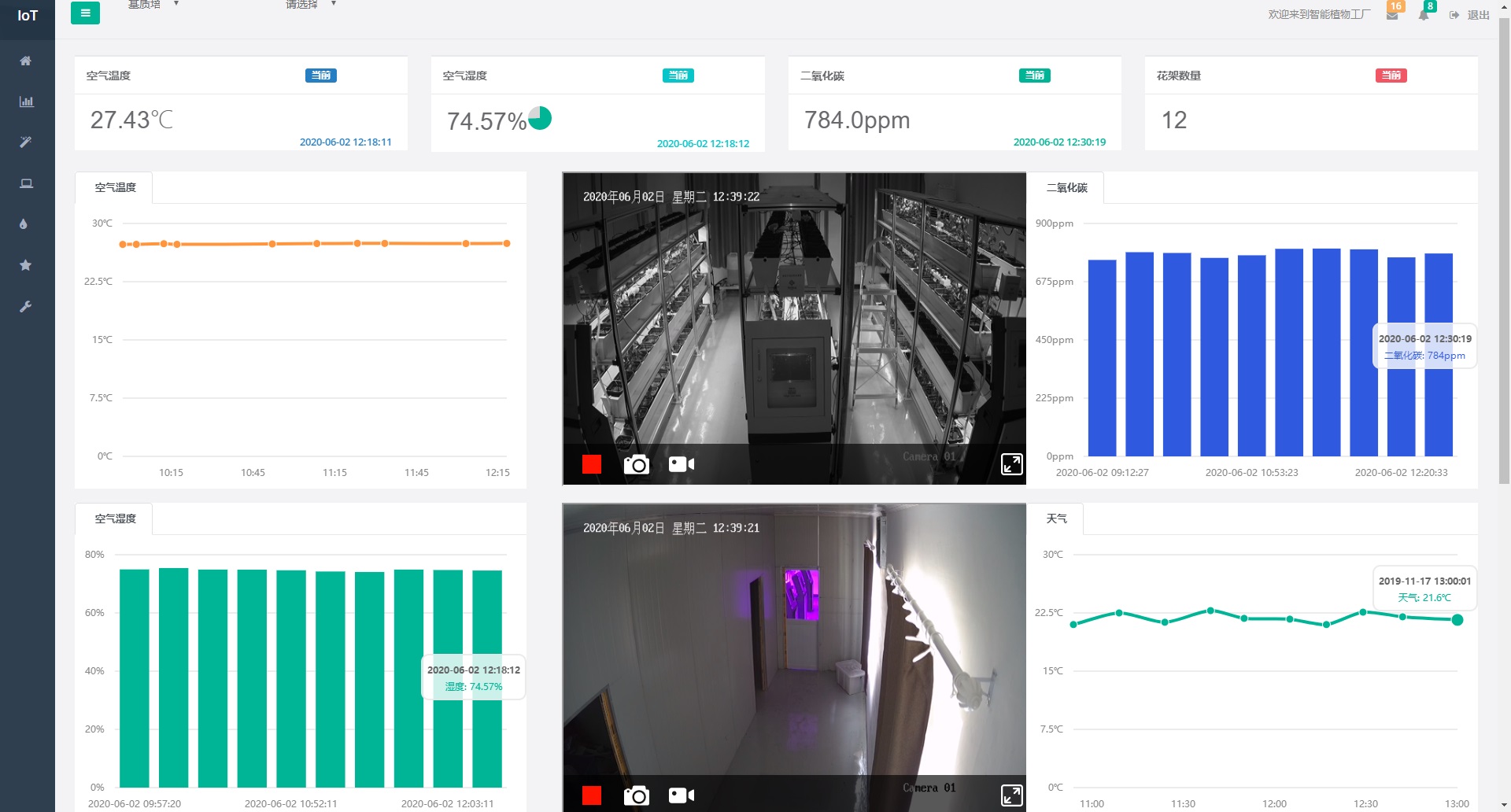Screen dimensions: 1511x812
Task: Click the bottom camera video thumbnail
Action: 794,658
